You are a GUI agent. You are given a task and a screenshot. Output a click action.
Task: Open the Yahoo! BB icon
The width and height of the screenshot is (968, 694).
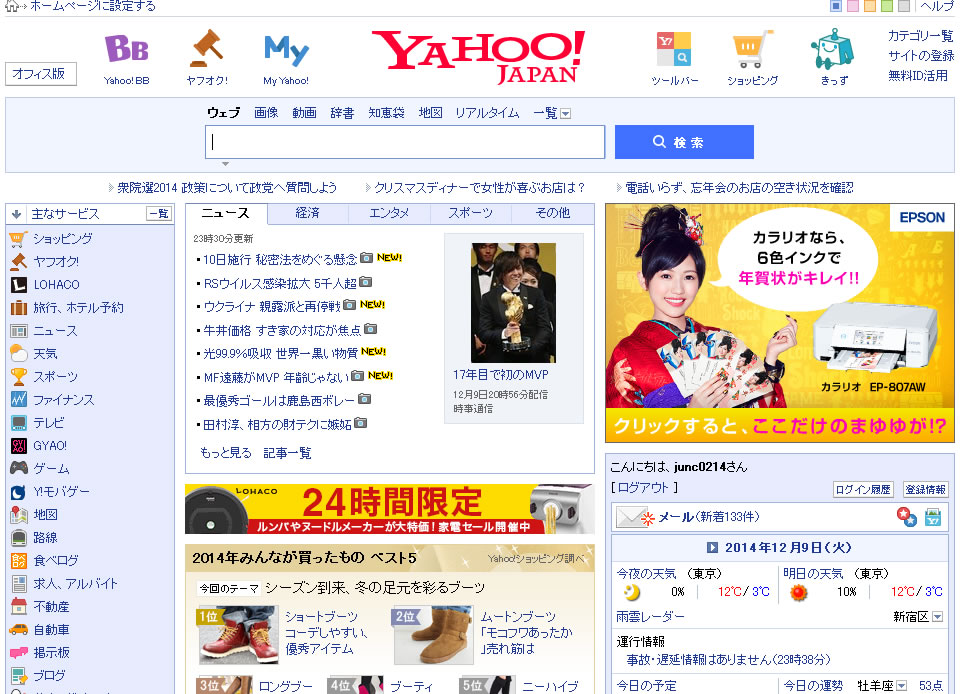coord(127,49)
